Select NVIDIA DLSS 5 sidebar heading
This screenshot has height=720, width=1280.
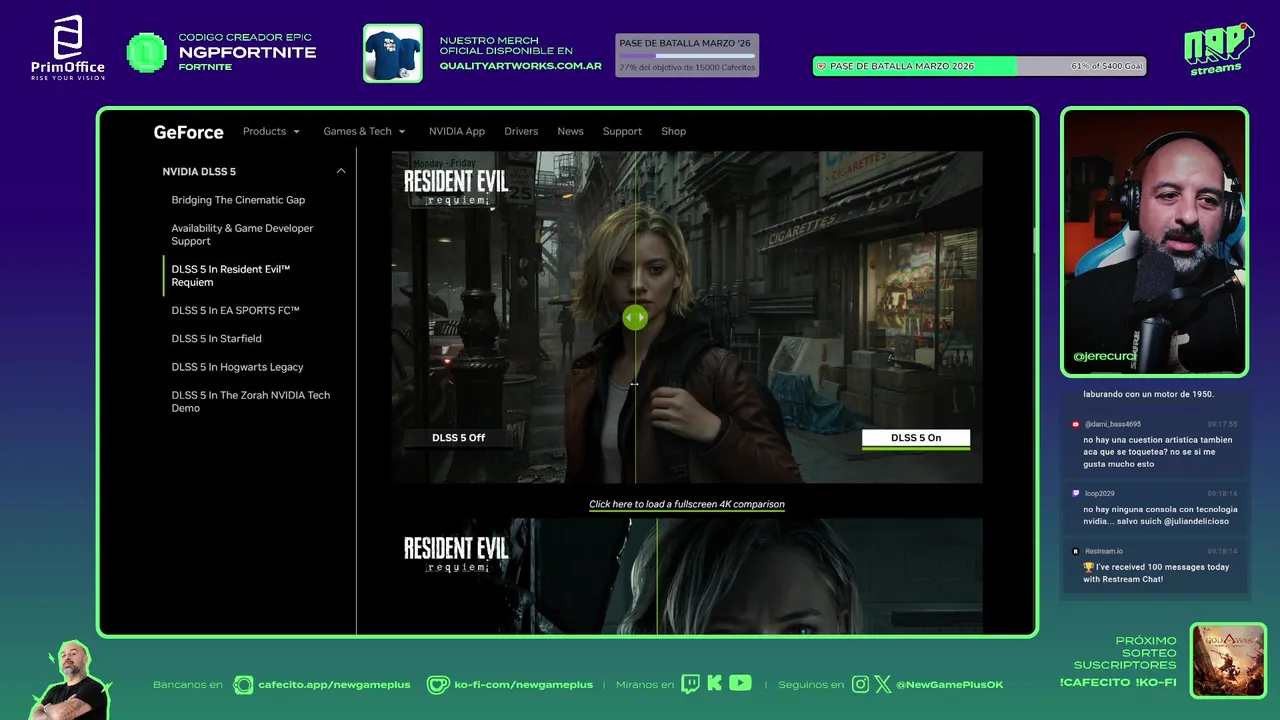click(199, 172)
